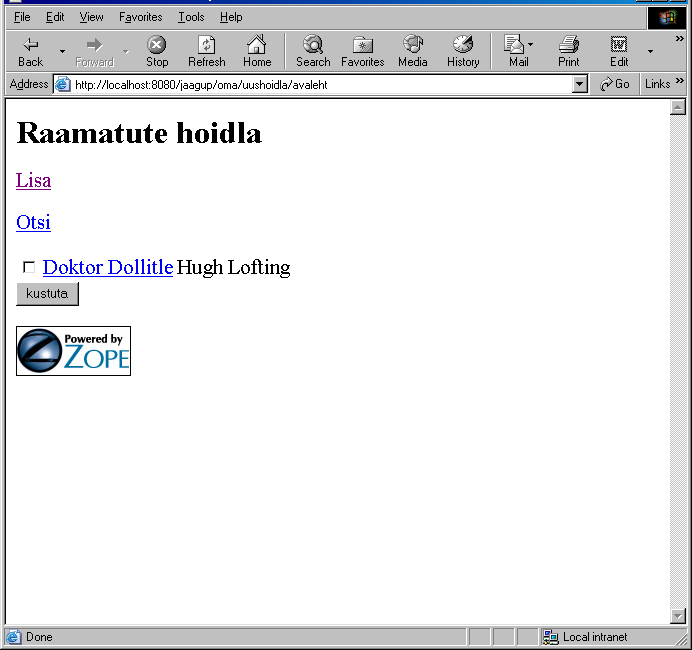Click the scrollbar down arrow
This screenshot has width=692, height=650.
[x=677, y=615]
